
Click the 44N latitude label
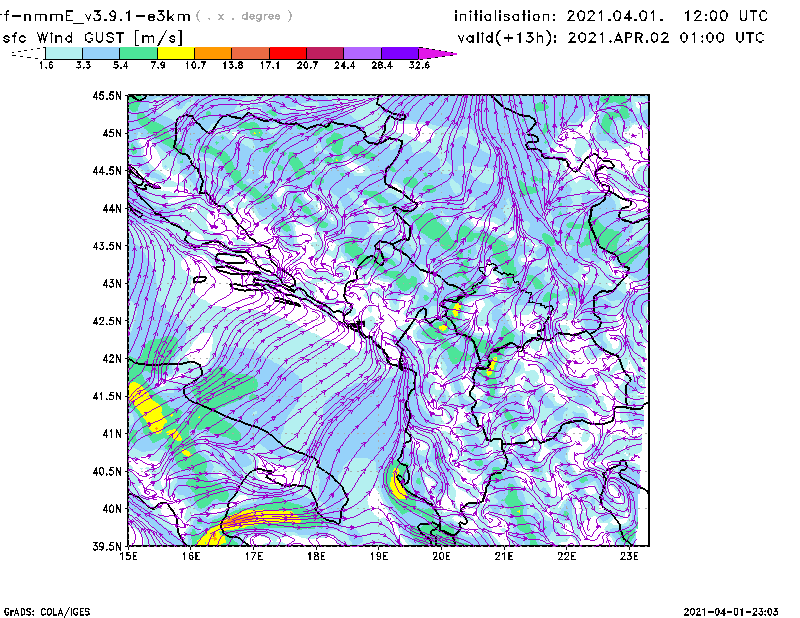point(112,208)
